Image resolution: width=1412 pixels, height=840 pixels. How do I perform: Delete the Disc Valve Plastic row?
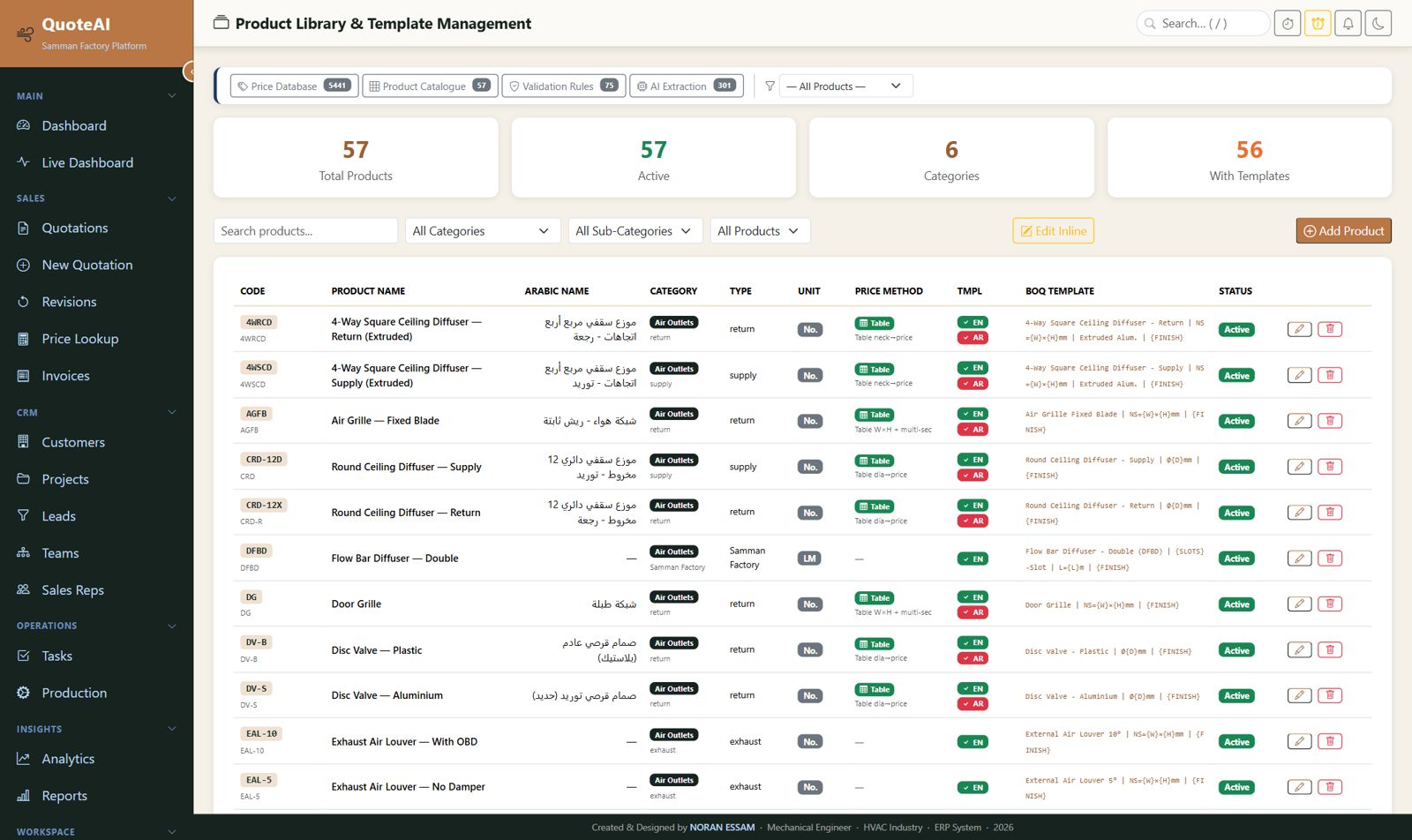coord(1330,650)
